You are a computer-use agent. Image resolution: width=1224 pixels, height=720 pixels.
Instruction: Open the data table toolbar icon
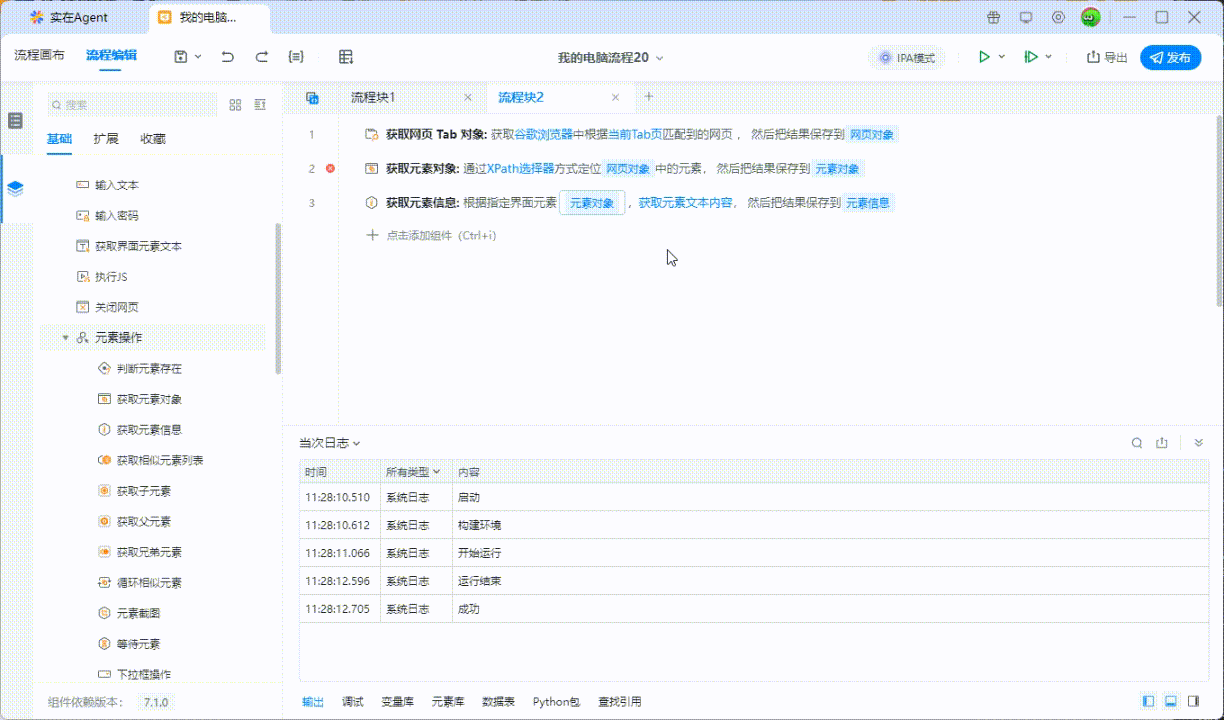346,57
